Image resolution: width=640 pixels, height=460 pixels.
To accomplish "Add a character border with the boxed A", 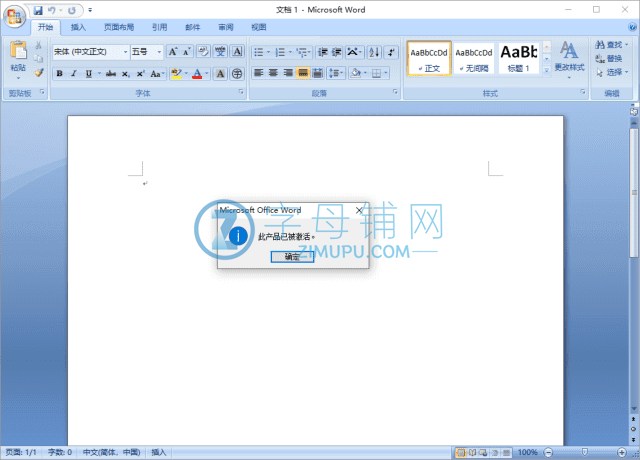I will coord(237,51).
